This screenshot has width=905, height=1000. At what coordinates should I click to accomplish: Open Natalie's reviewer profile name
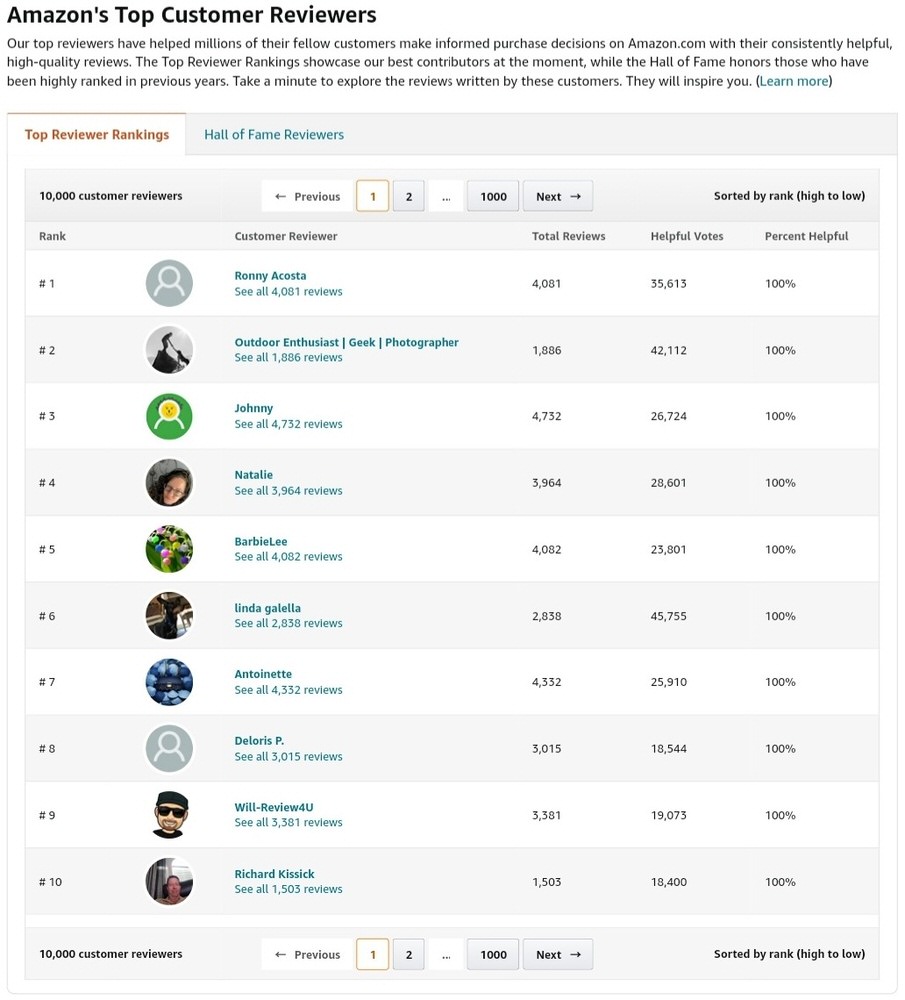pyautogui.click(x=253, y=474)
